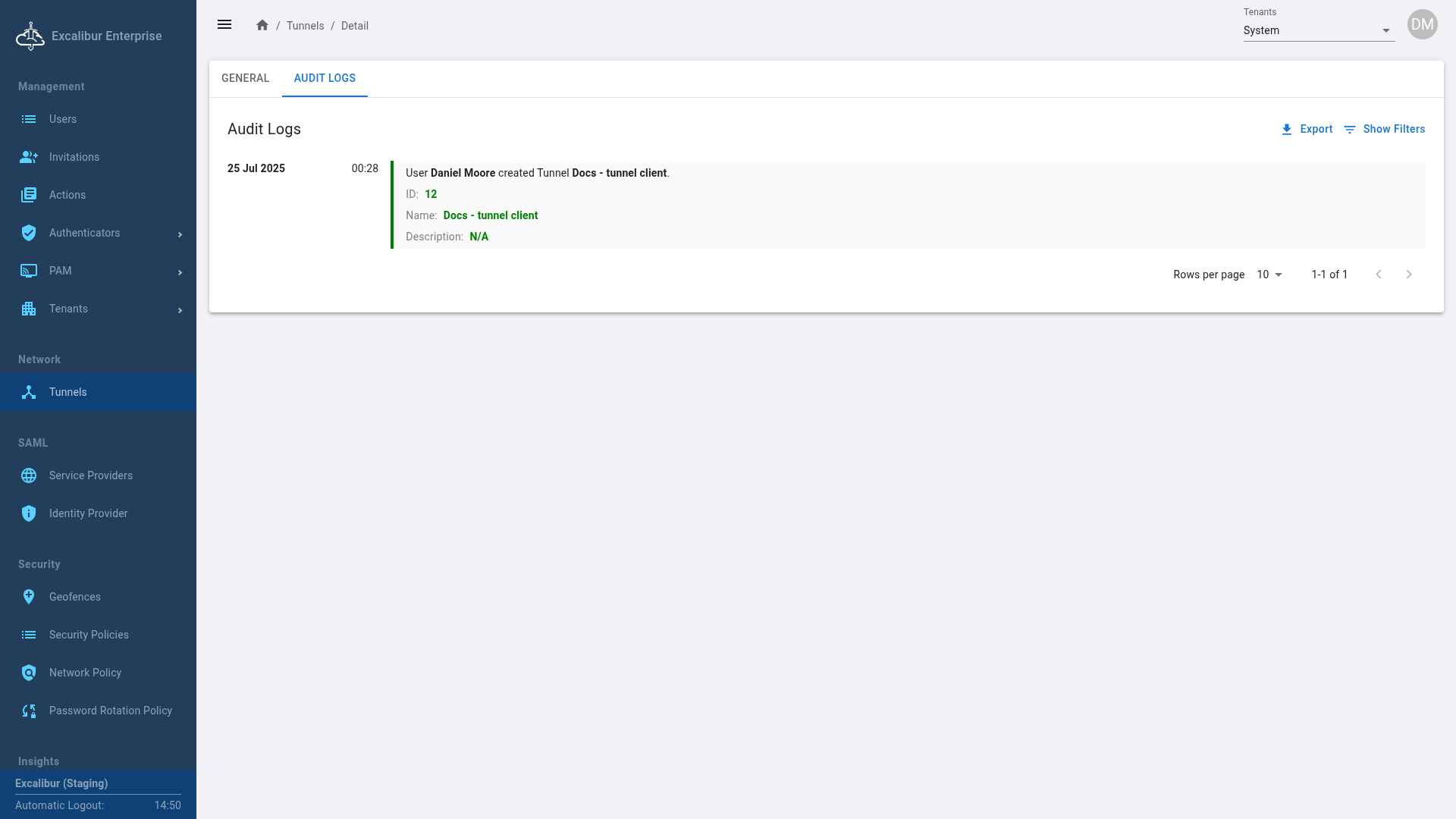1456x819 pixels.
Task: Click the home breadcrumb icon
Action: pos(262,26)
